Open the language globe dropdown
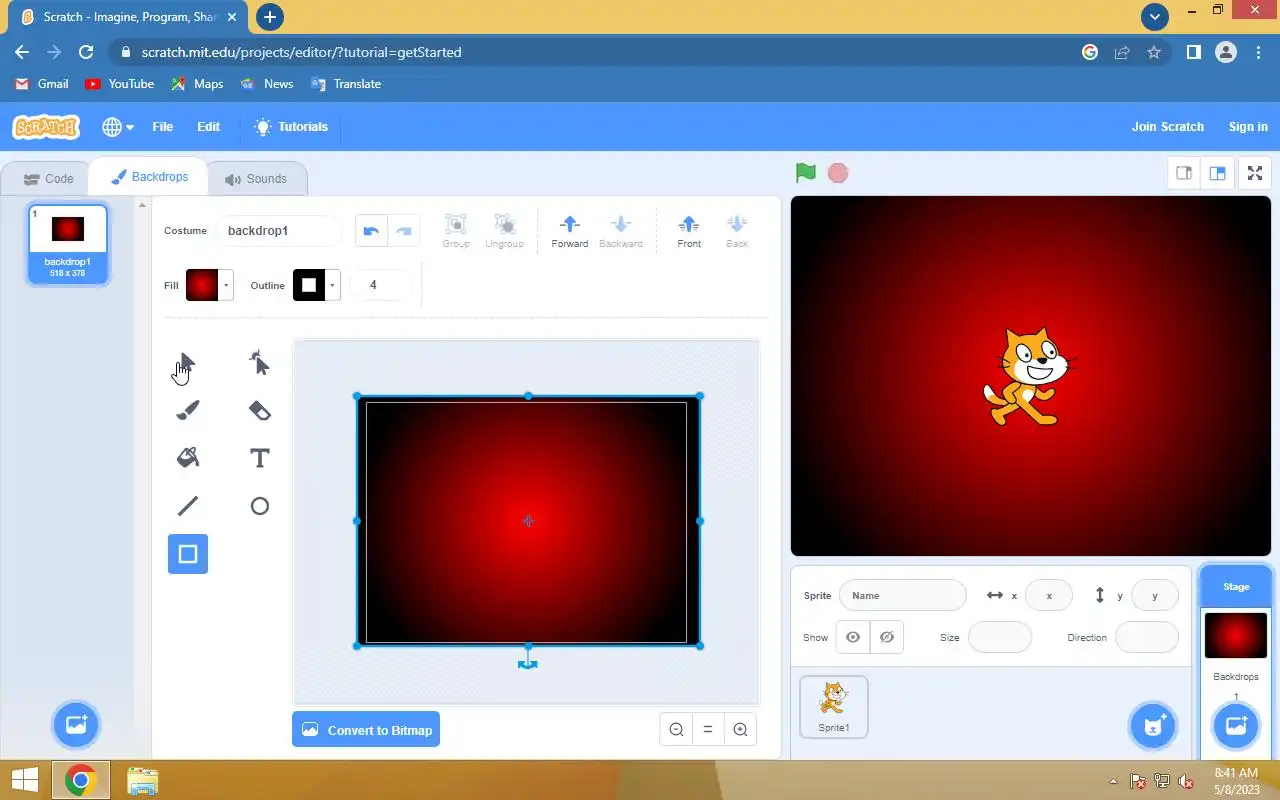This screenshot has width=1280, height=800. [118, 127]
